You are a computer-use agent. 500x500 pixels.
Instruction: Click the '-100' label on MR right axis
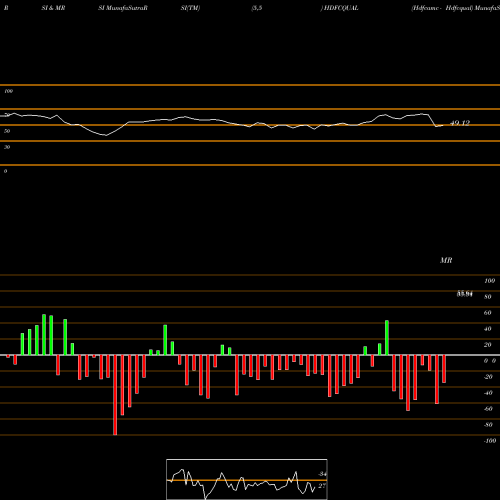pos(490,441)
